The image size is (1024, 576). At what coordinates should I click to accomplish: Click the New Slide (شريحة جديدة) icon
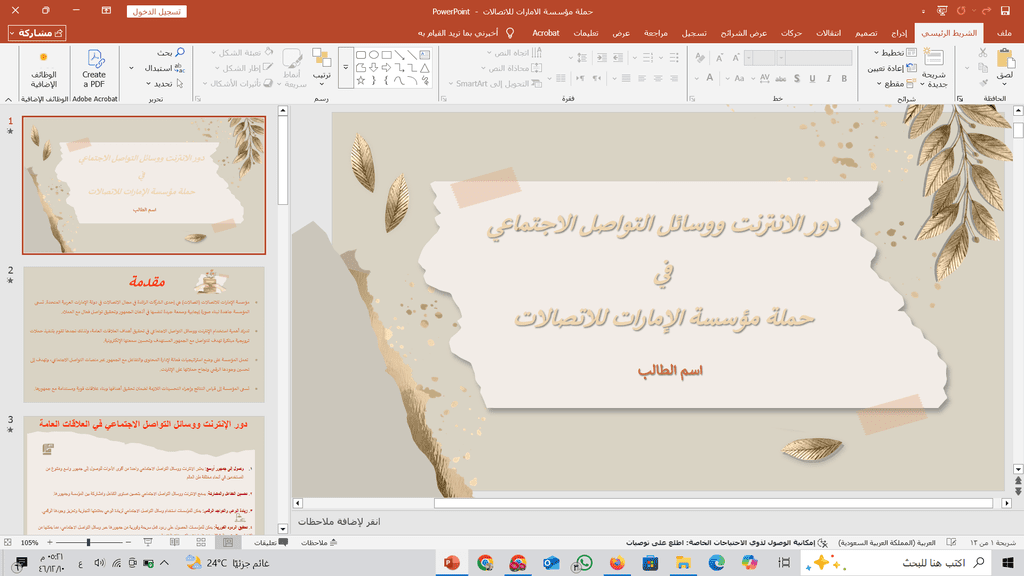(933, 60)
